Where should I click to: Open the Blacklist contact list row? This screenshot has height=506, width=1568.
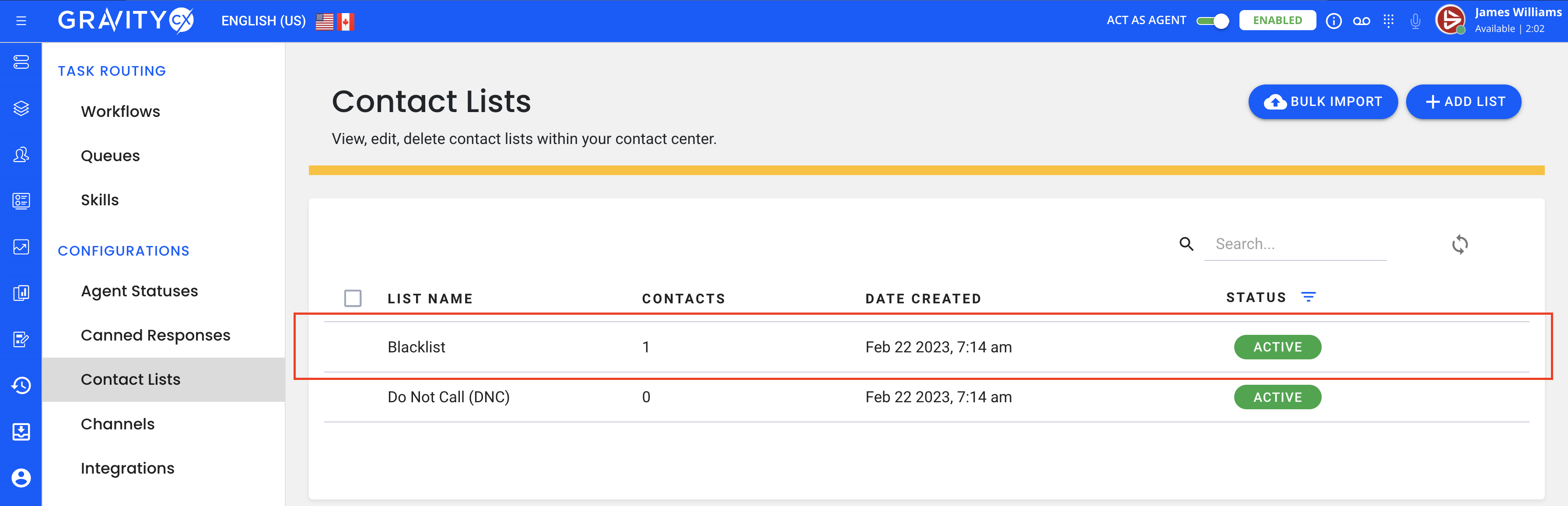pos(417,347)
